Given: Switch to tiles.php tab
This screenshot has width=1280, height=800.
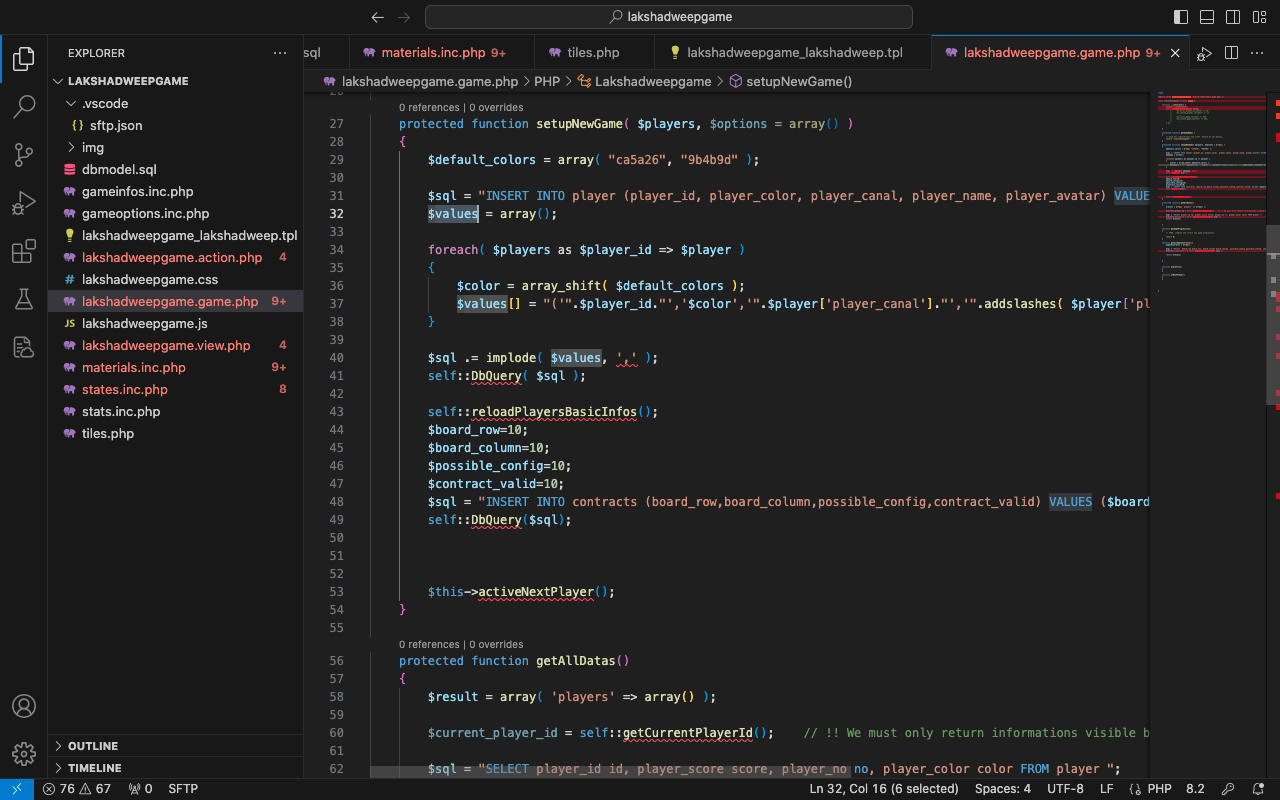Looking at the screenshot, I should tap(593, 53).
